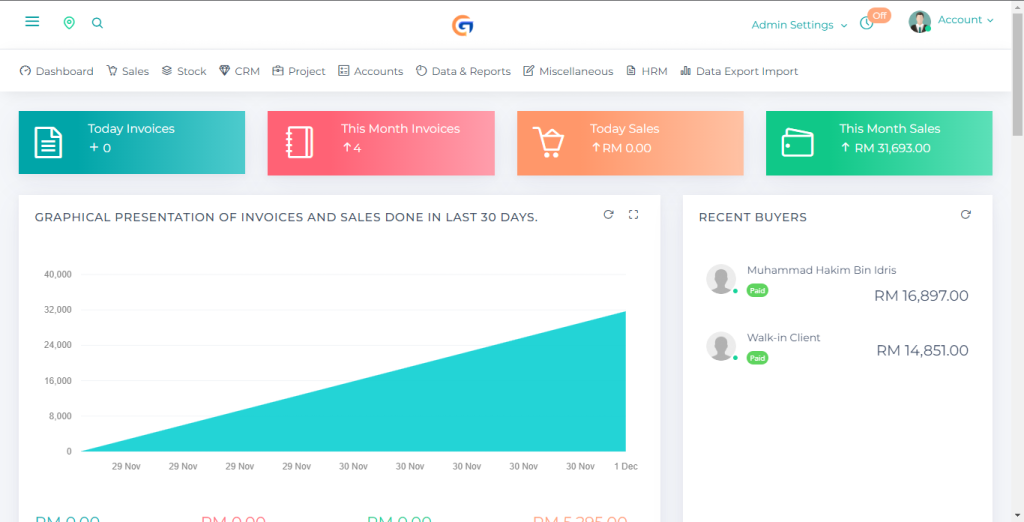
Task: Expand the Admin Settings dropdown
Action: click(x=799, y=25)
